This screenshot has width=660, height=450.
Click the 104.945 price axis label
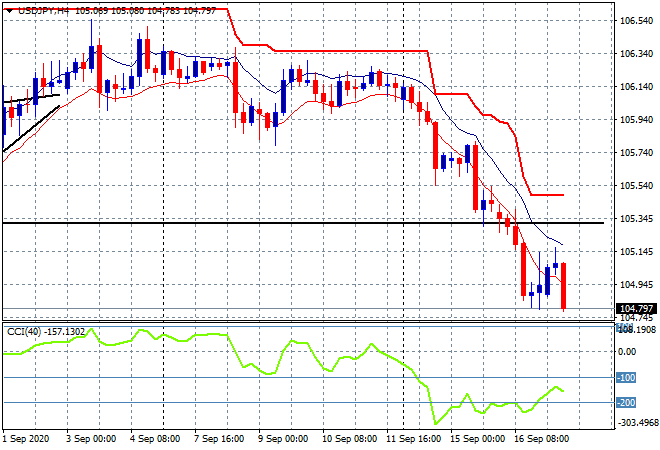click(636, 285)
